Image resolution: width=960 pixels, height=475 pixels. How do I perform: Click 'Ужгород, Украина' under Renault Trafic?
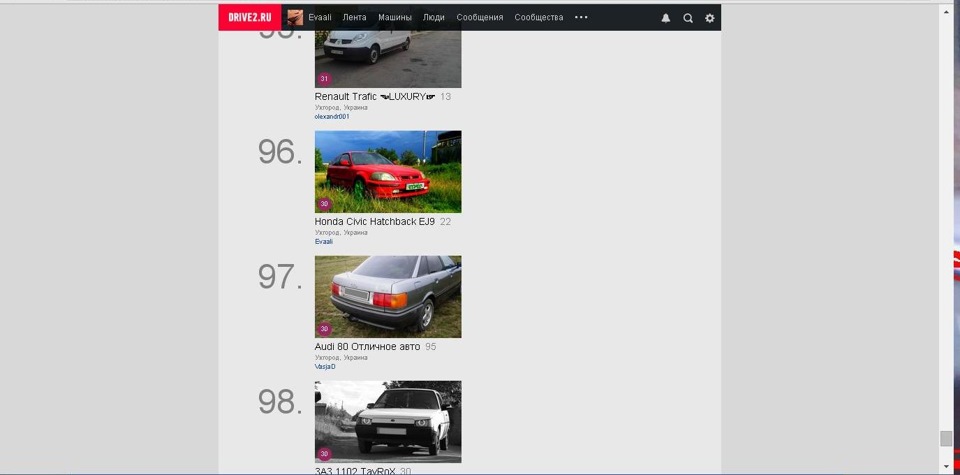341,107
